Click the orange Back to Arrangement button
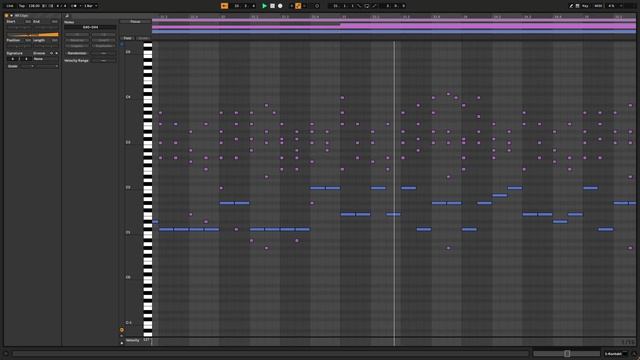The width and height of the screenshot is (640, 360). tap(224, 6)
